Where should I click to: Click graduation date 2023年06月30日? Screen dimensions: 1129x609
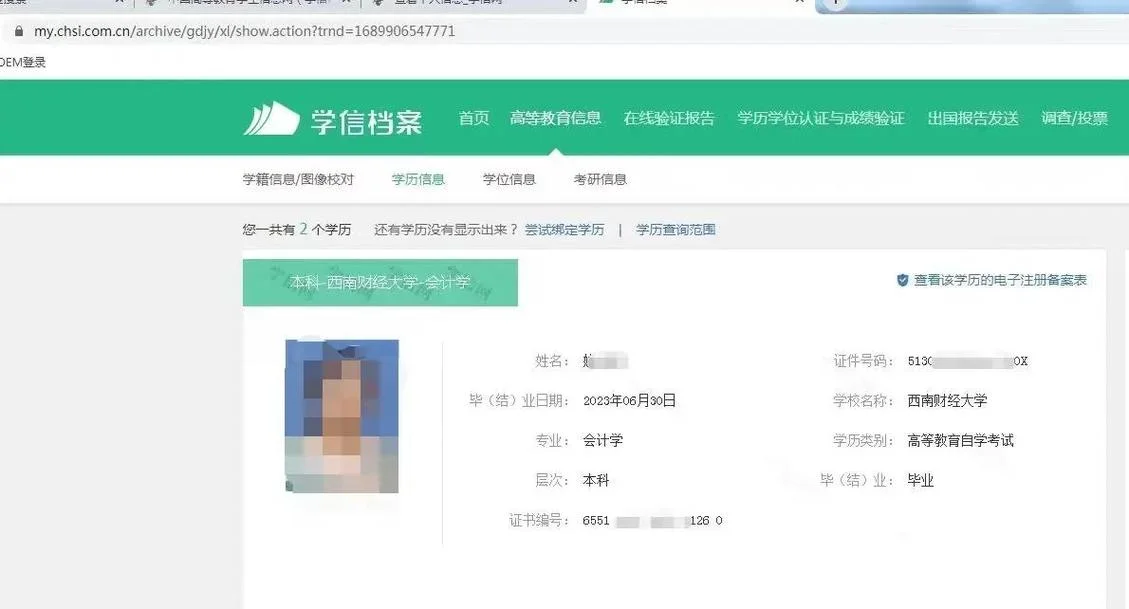coord(629,401)
